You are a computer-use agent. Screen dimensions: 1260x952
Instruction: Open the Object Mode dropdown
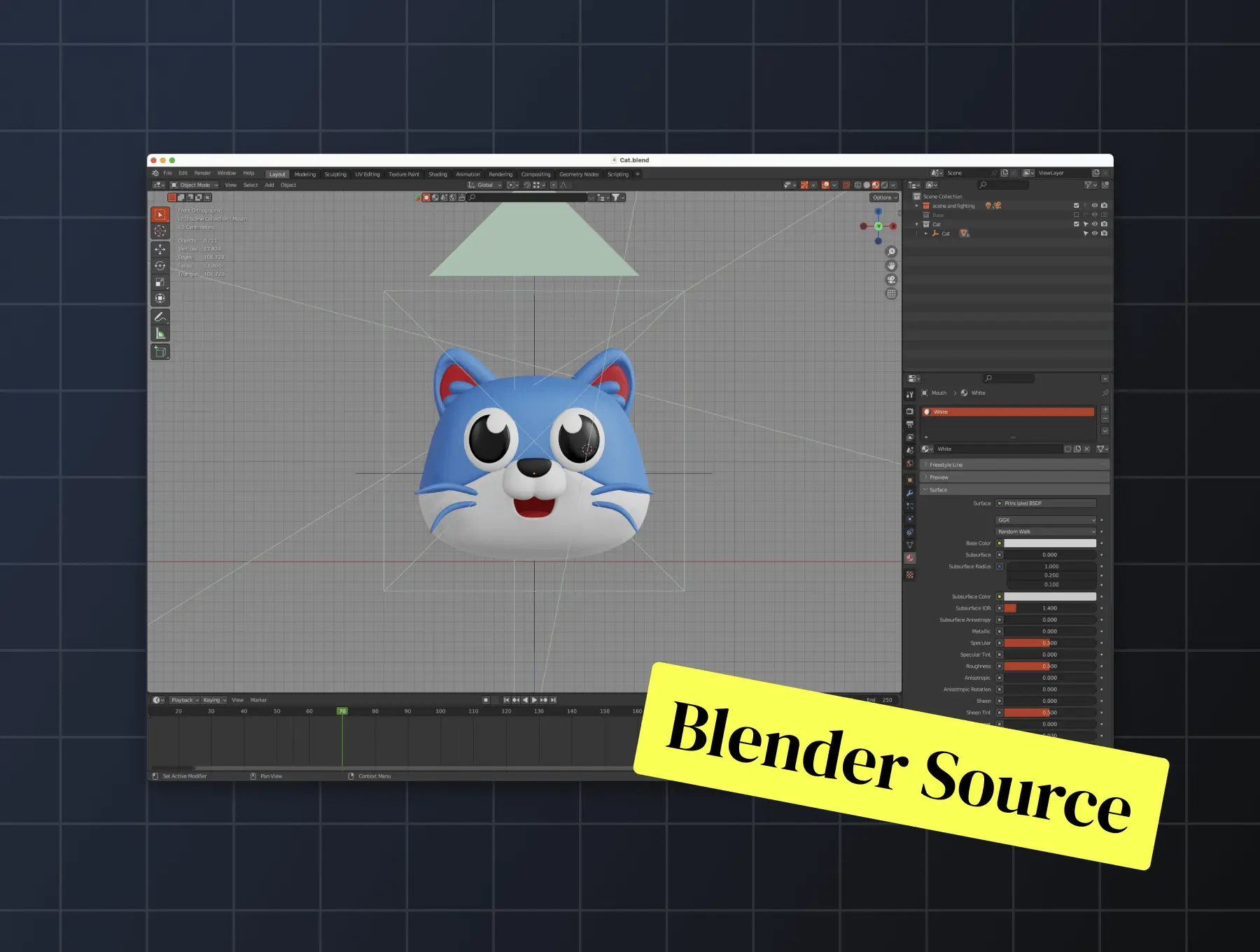(195, 185)
